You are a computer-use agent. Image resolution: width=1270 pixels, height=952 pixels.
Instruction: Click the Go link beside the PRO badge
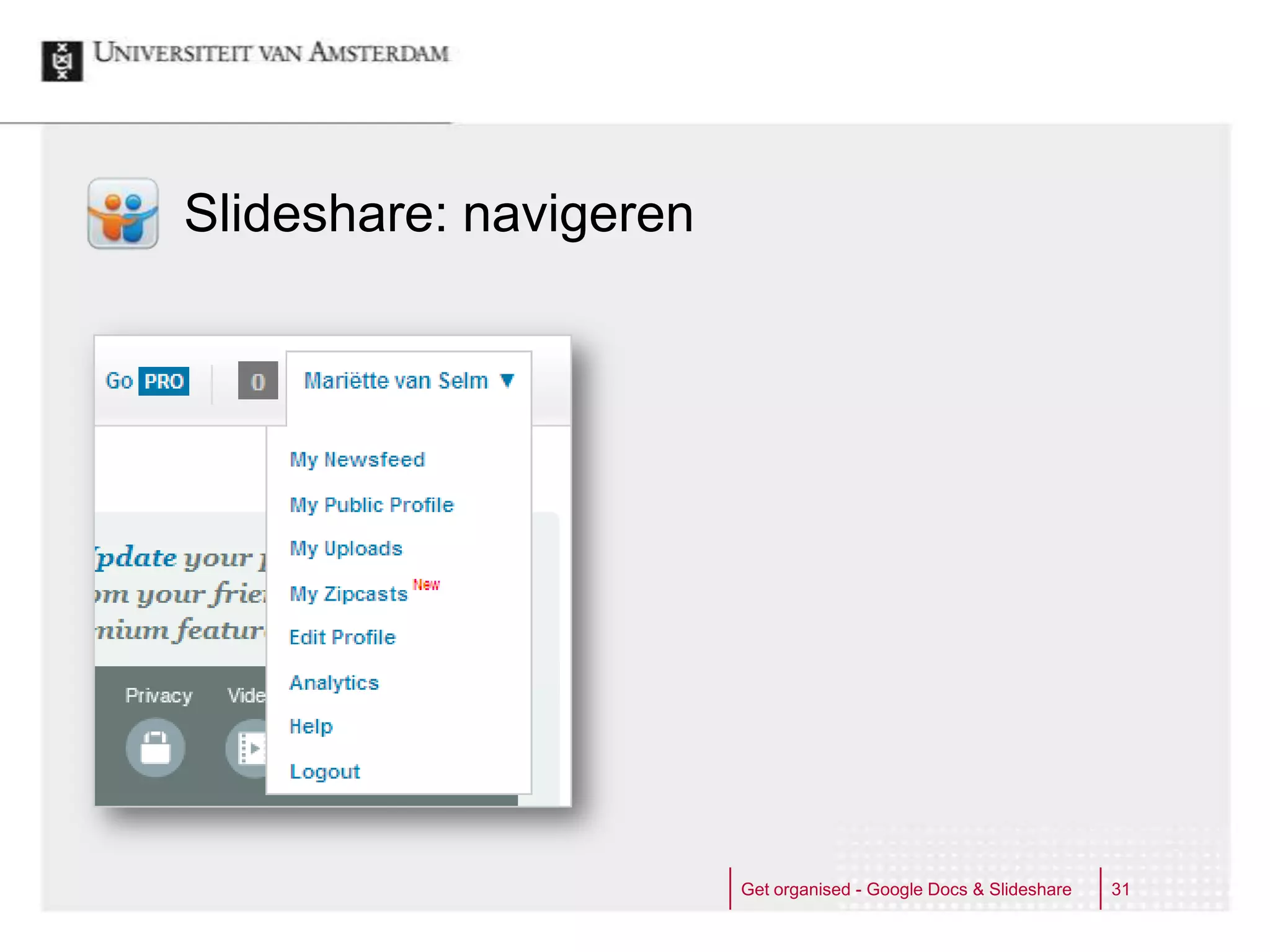click(119, 381)
